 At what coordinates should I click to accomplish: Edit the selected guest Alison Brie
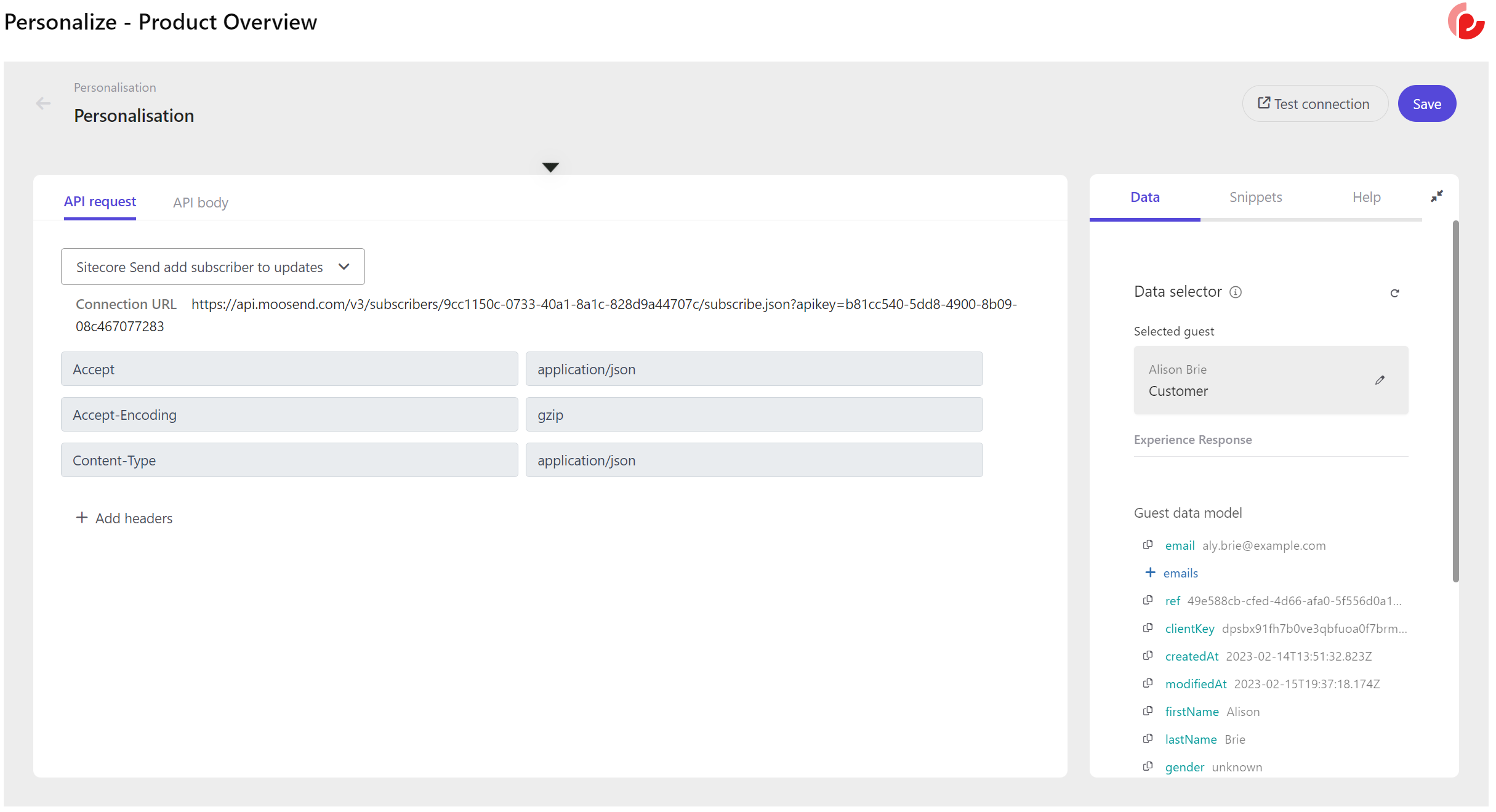1380,380
